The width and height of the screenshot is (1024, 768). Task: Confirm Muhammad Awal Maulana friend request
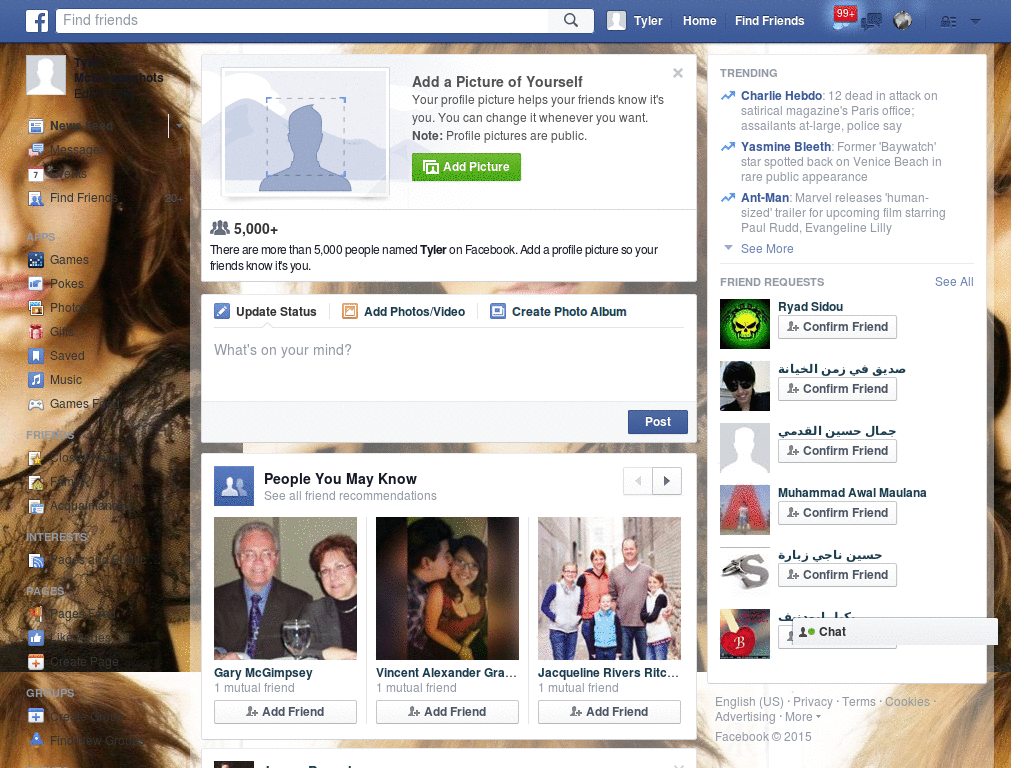pyautogui.click(x=837, y=513)
